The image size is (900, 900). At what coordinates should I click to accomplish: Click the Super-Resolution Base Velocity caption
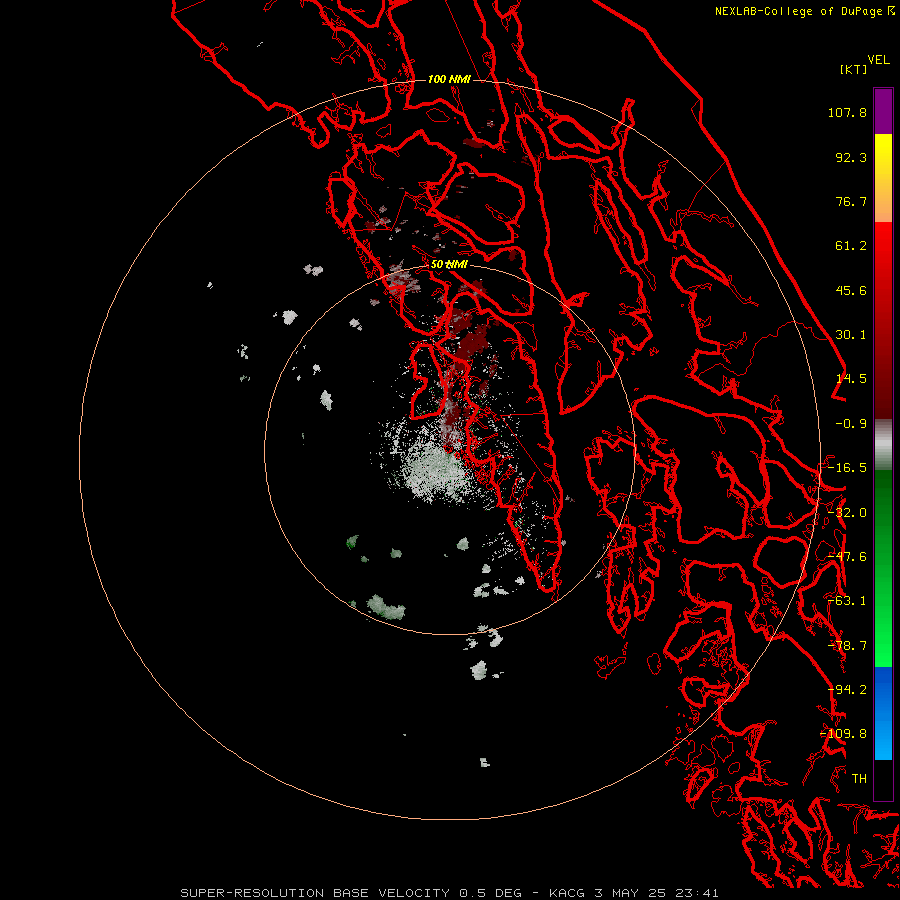(x=449, y=893)
